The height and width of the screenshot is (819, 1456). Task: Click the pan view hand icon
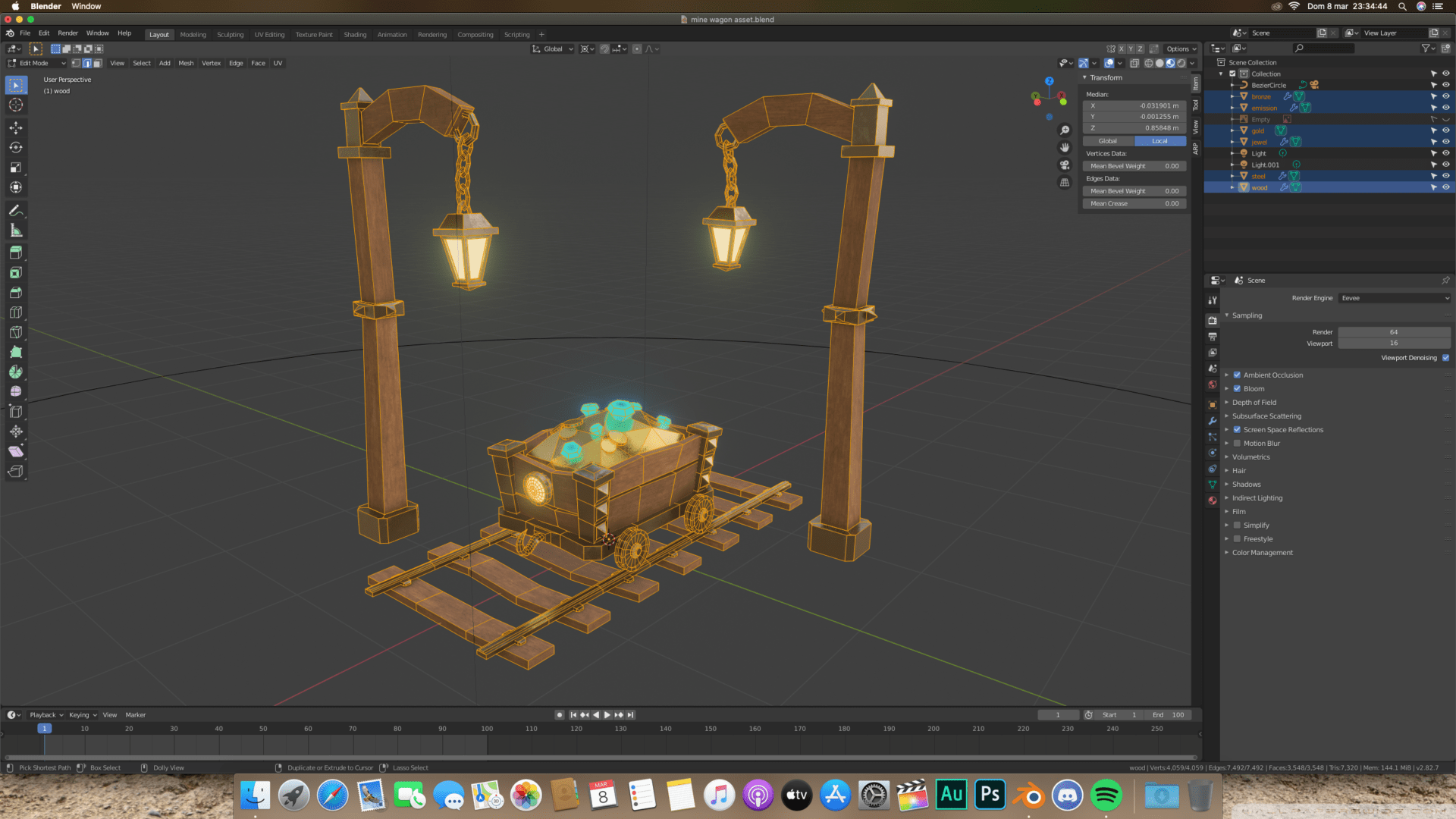(1065, 148)
